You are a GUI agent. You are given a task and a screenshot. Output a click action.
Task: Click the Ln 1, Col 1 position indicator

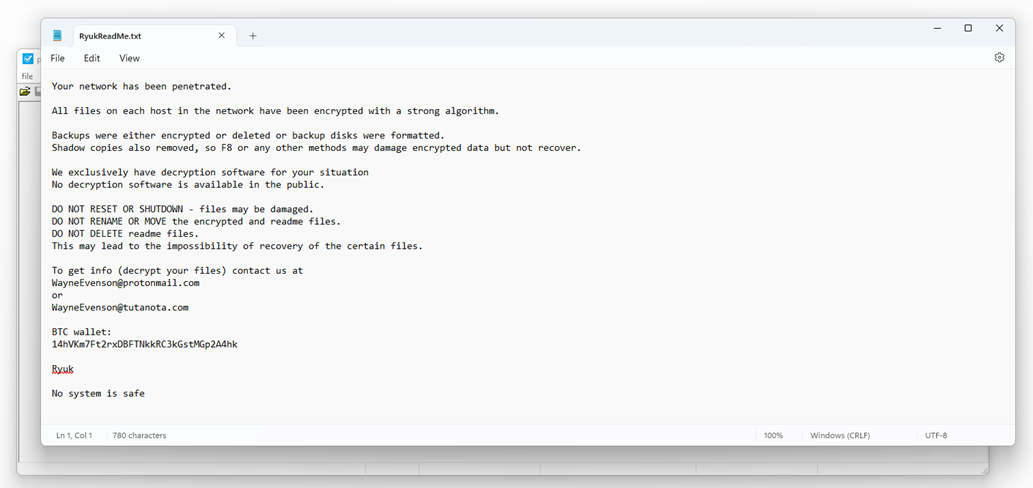(74, 436)
